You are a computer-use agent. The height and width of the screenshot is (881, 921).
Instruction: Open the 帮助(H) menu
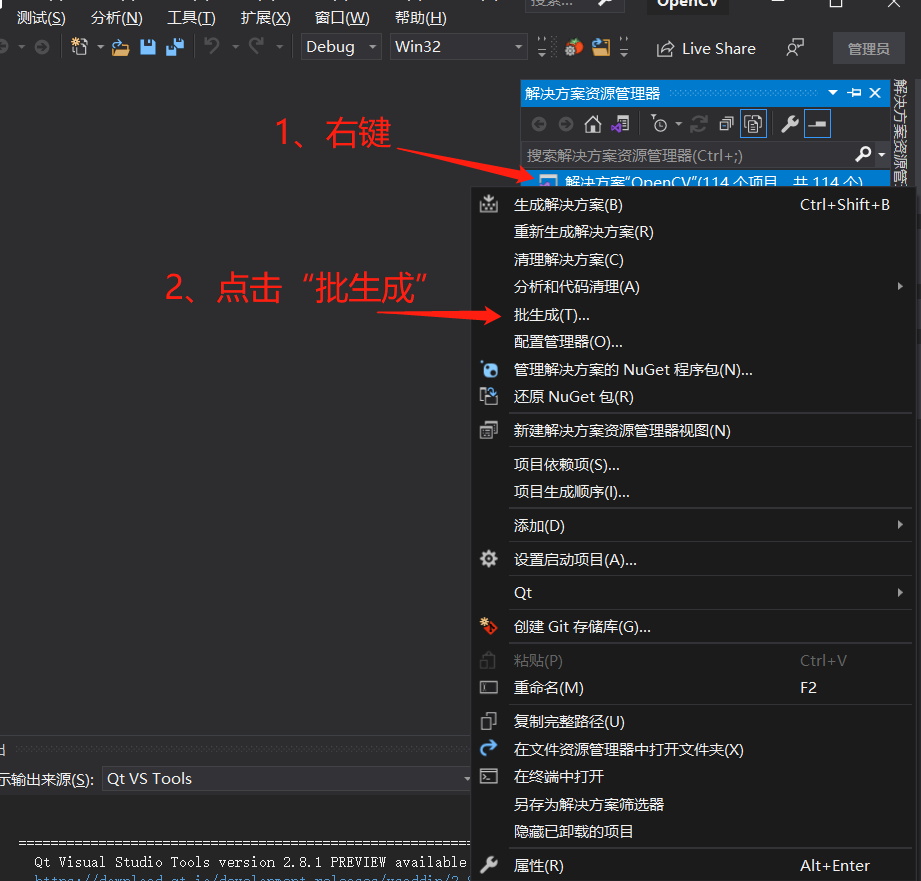[x=421, y=18]
